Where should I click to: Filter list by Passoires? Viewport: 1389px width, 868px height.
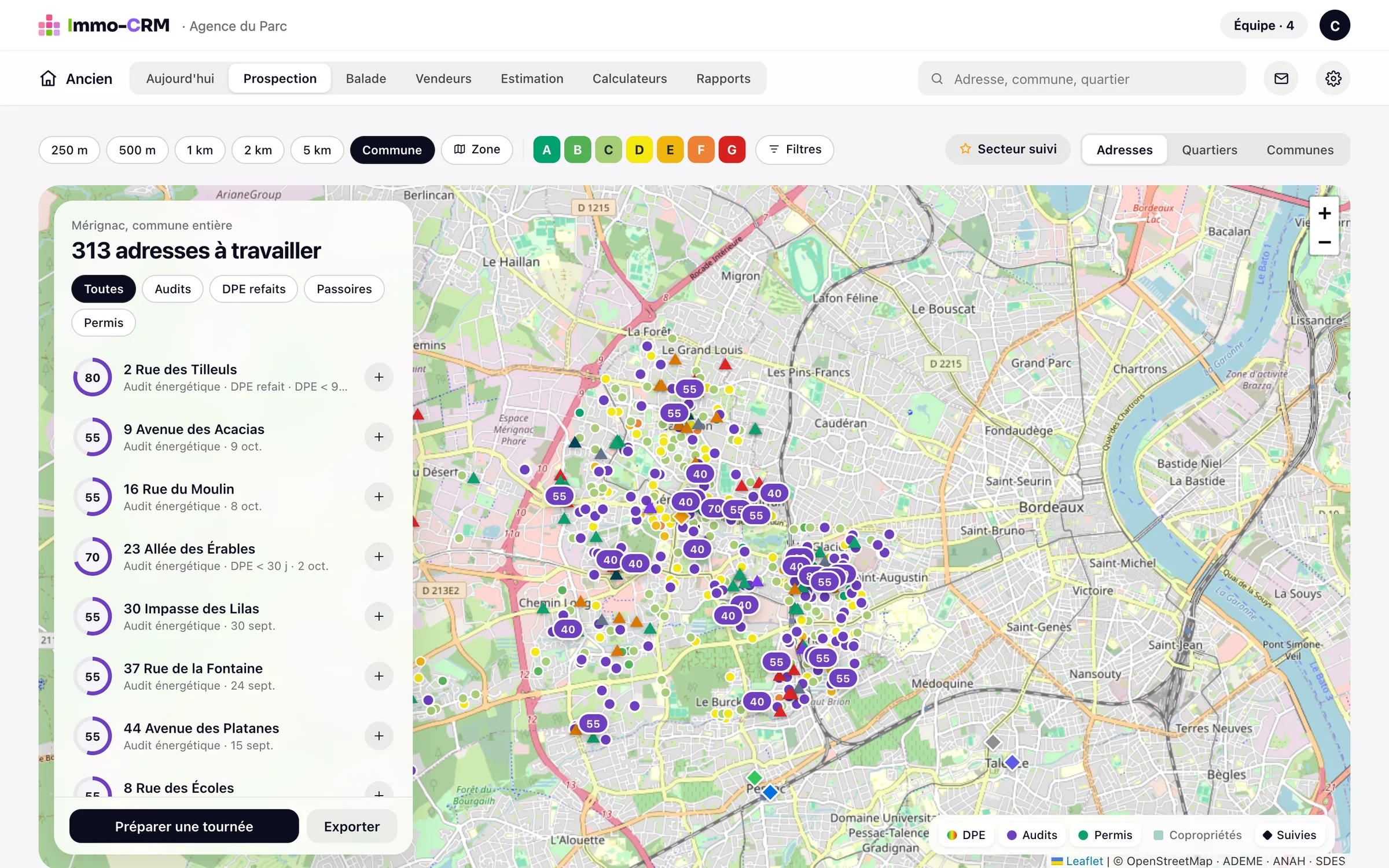point(344,289)
